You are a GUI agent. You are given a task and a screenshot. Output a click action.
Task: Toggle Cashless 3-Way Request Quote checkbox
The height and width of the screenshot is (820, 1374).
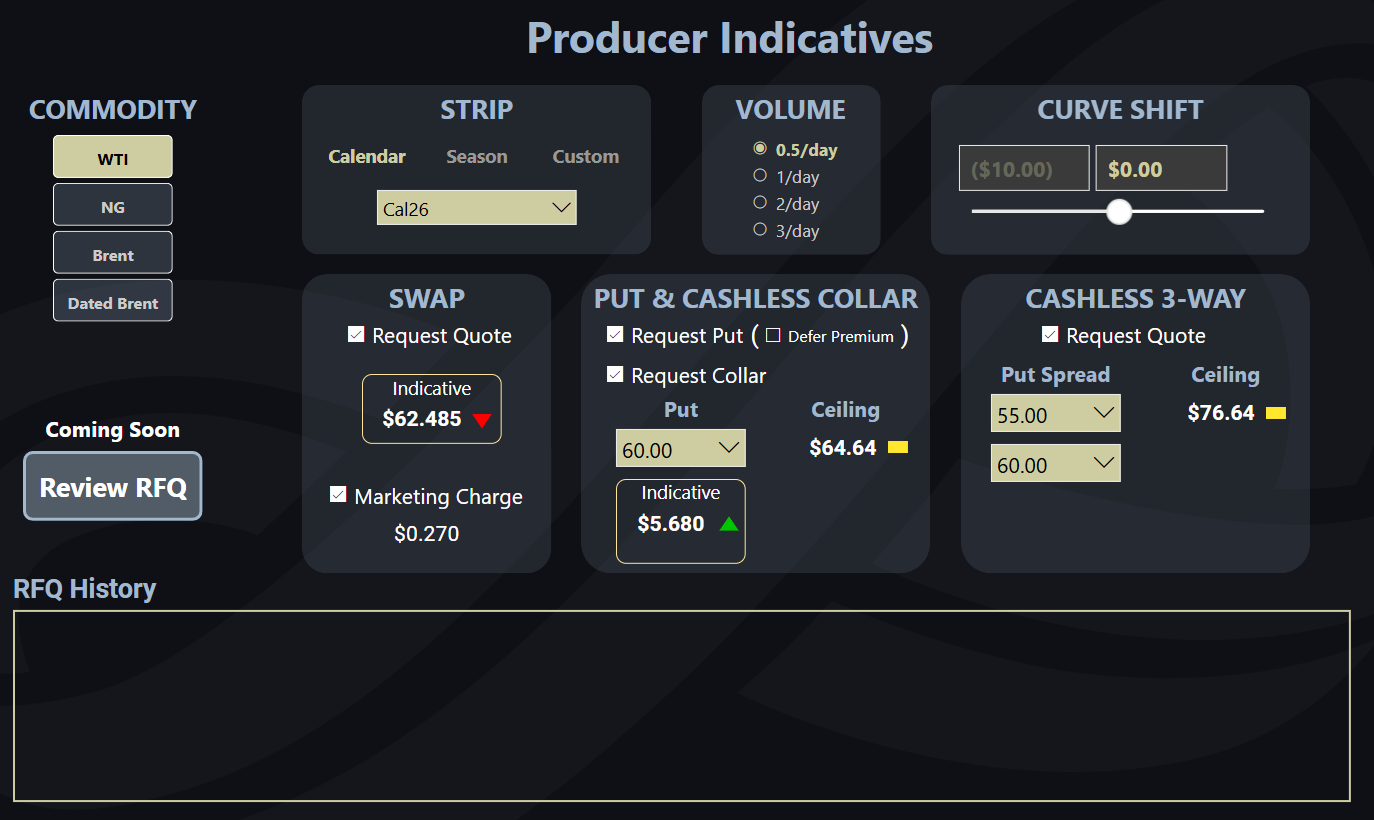pos(1050,334)
